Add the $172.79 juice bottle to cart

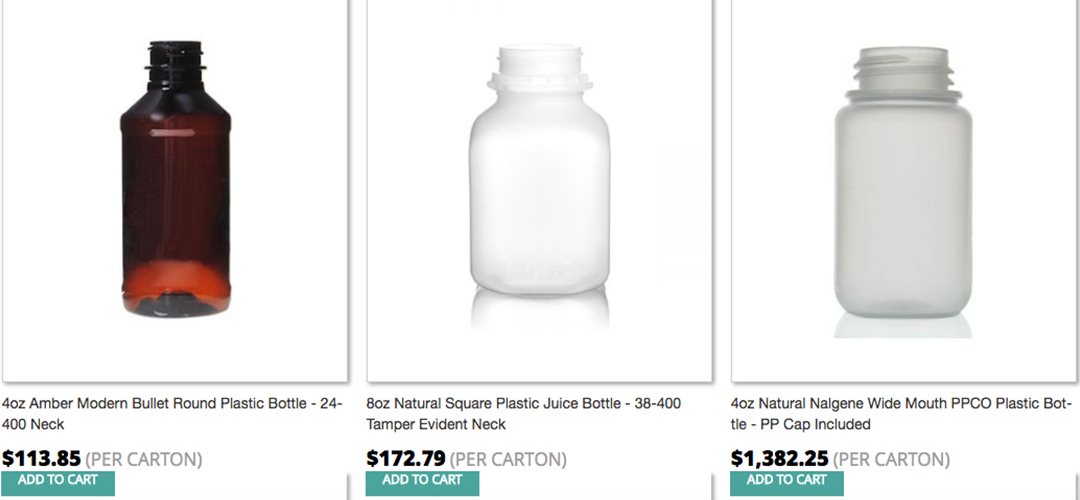tap(422, 482)
